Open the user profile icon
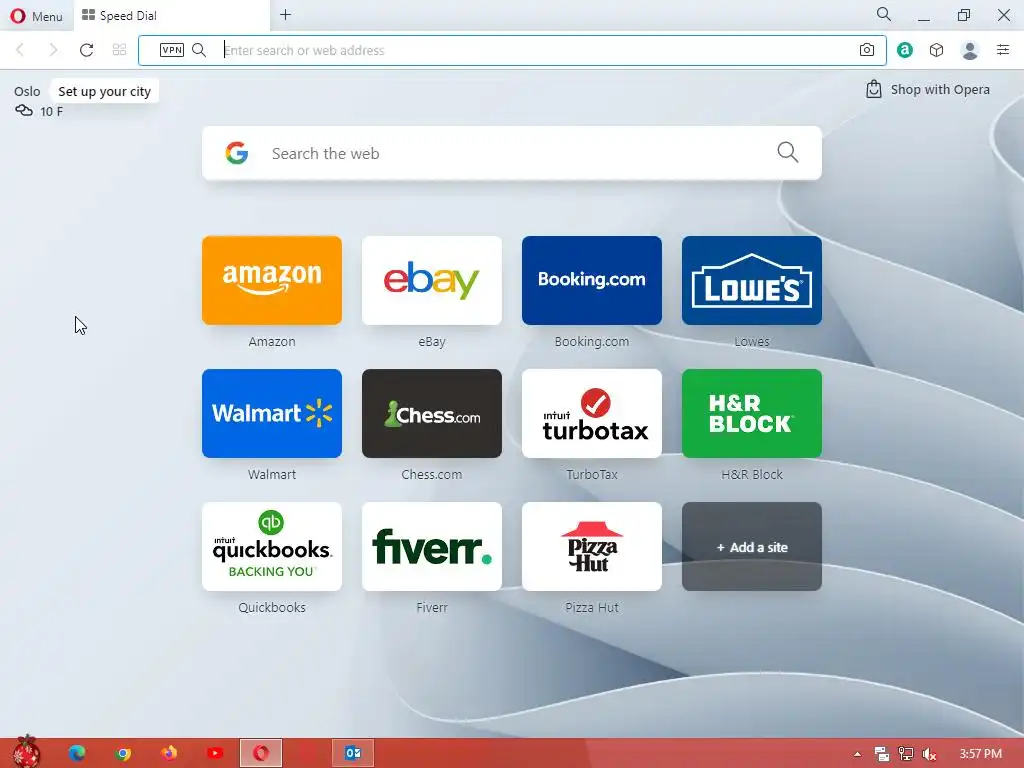 point(970,50)
